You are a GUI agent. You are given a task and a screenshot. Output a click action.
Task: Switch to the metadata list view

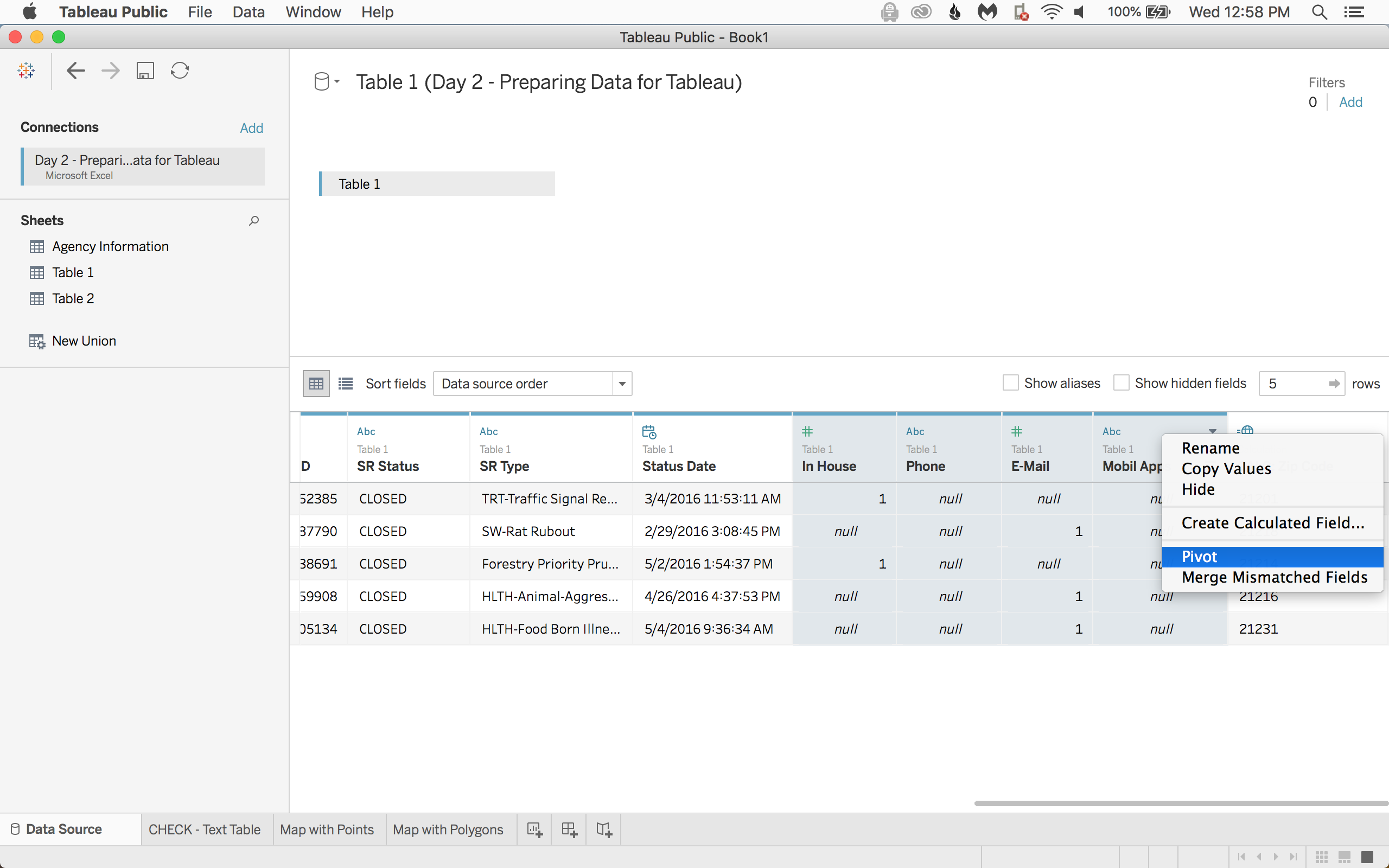(x=346, y=384)
